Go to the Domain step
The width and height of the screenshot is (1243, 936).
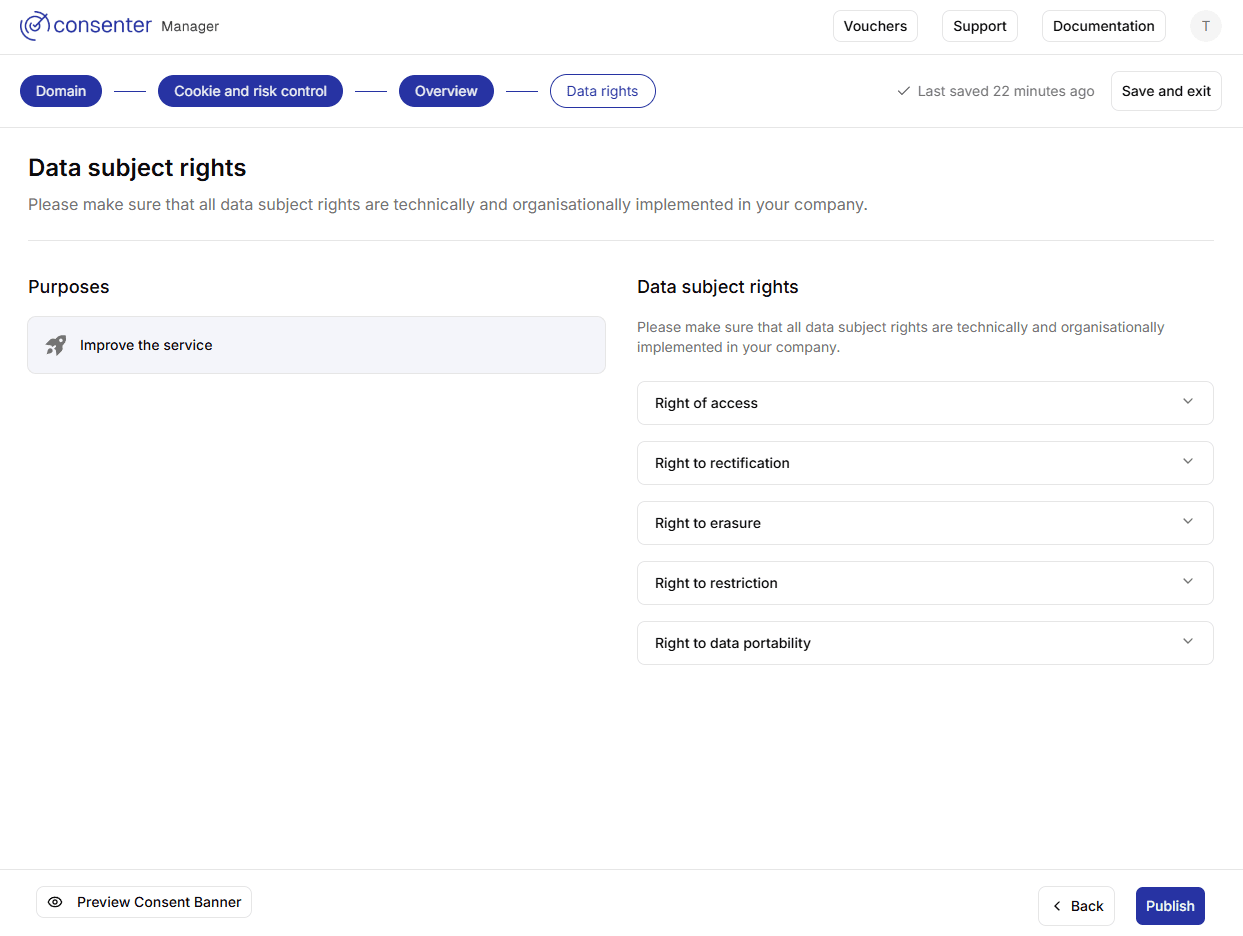pos(60,90)
